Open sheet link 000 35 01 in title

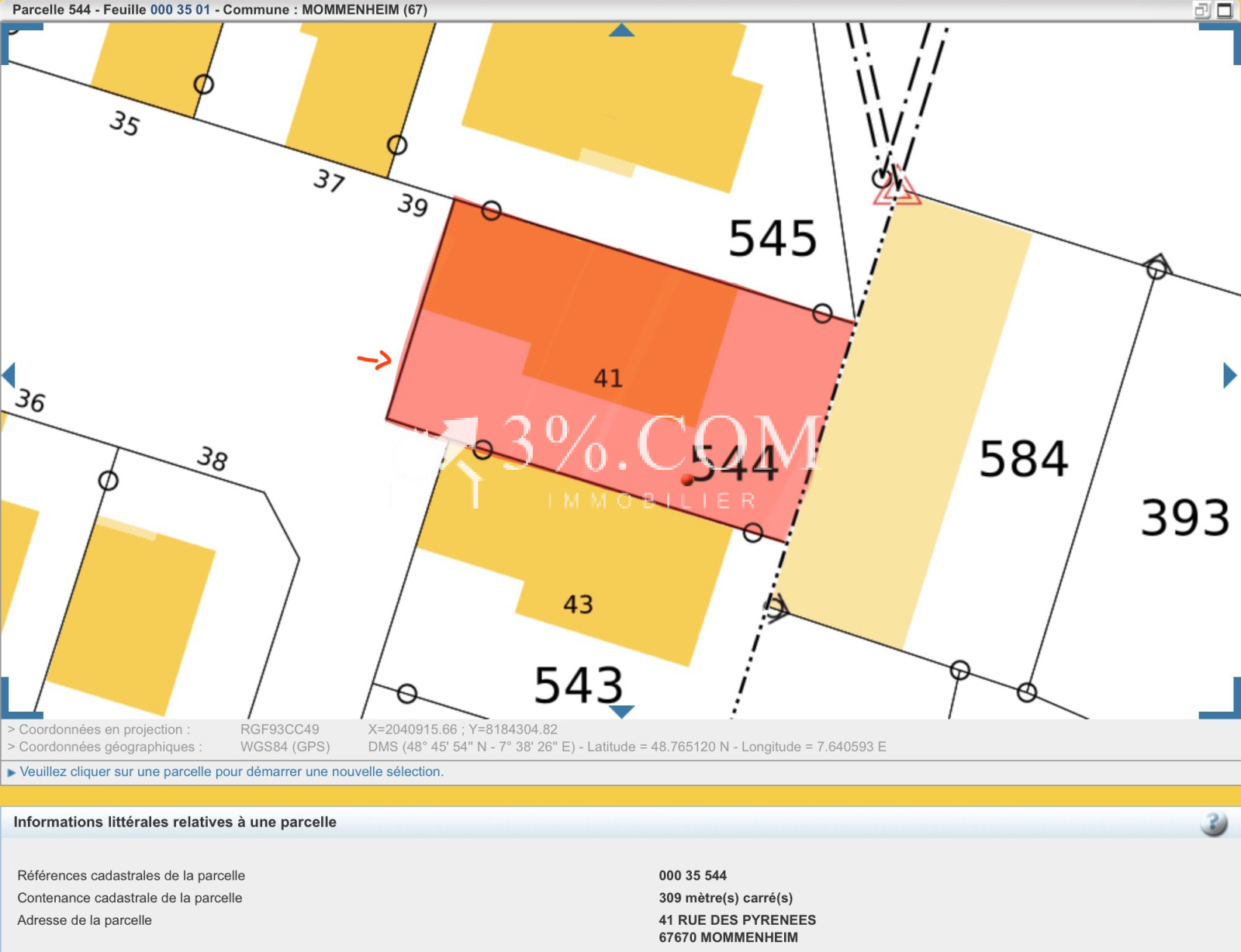click(x=180, y=10)
